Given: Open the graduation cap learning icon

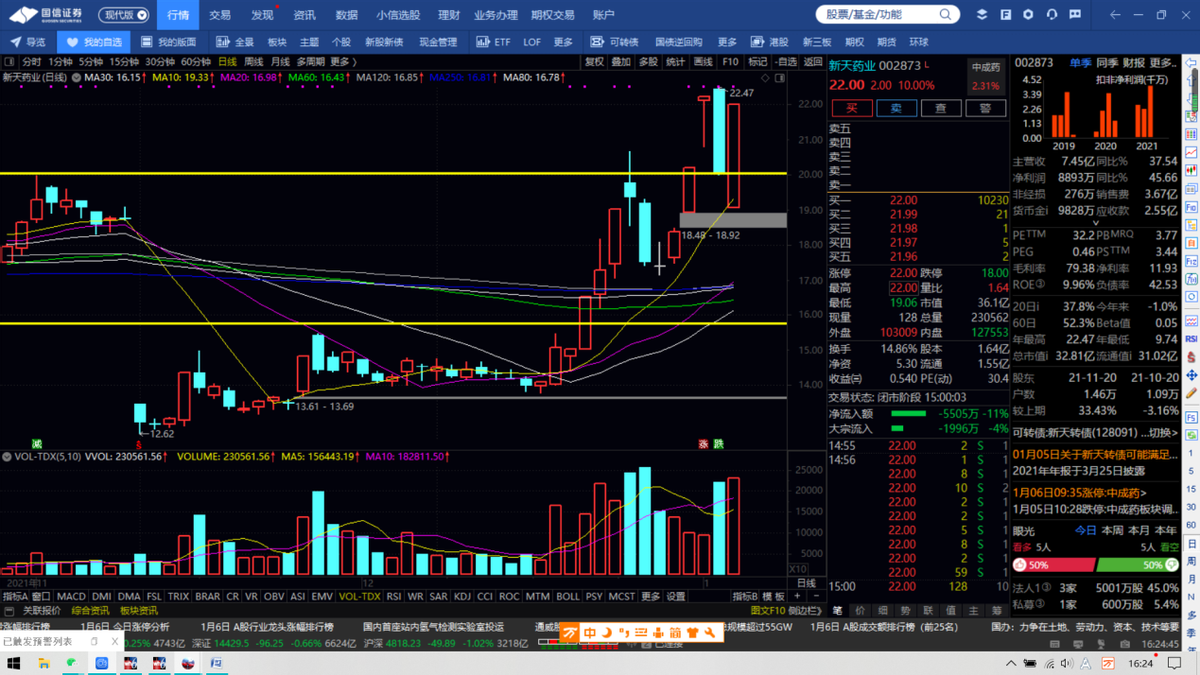Looking at the screenshot, I should pos(982,15).
